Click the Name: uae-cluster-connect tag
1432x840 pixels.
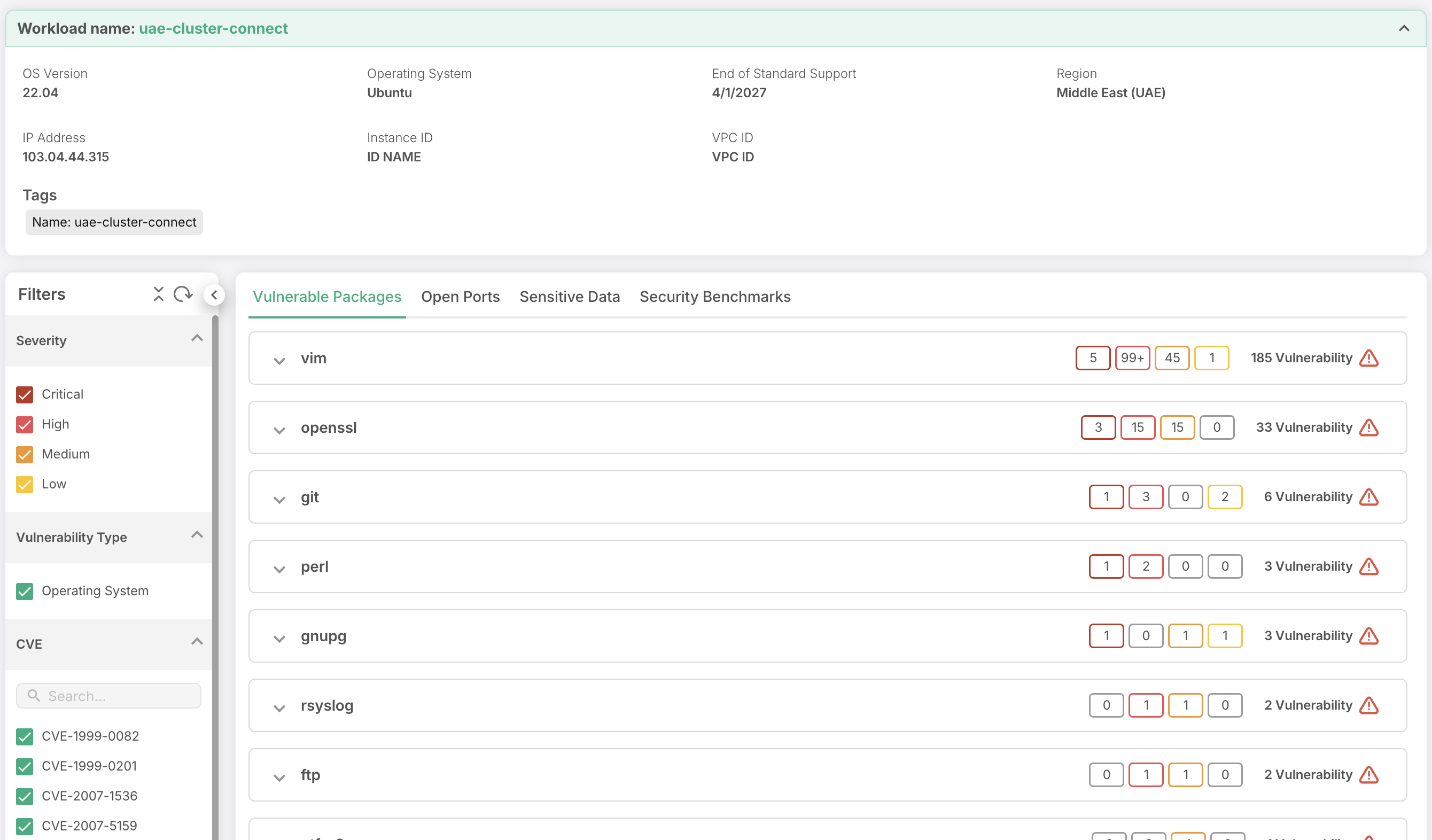[x=114, y=222]
